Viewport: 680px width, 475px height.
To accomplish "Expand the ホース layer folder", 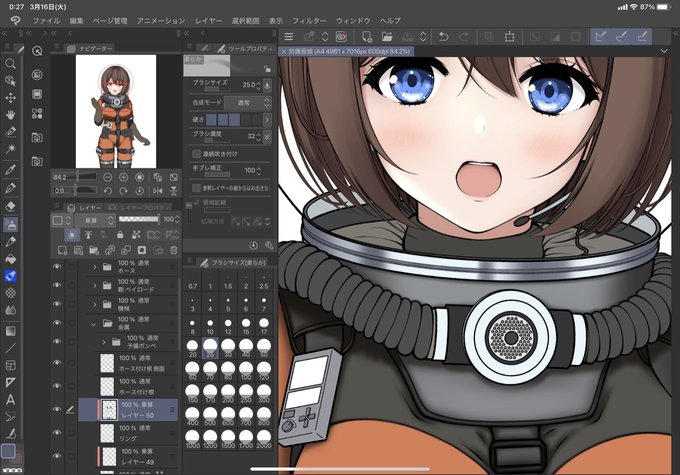I will (95, 267).
